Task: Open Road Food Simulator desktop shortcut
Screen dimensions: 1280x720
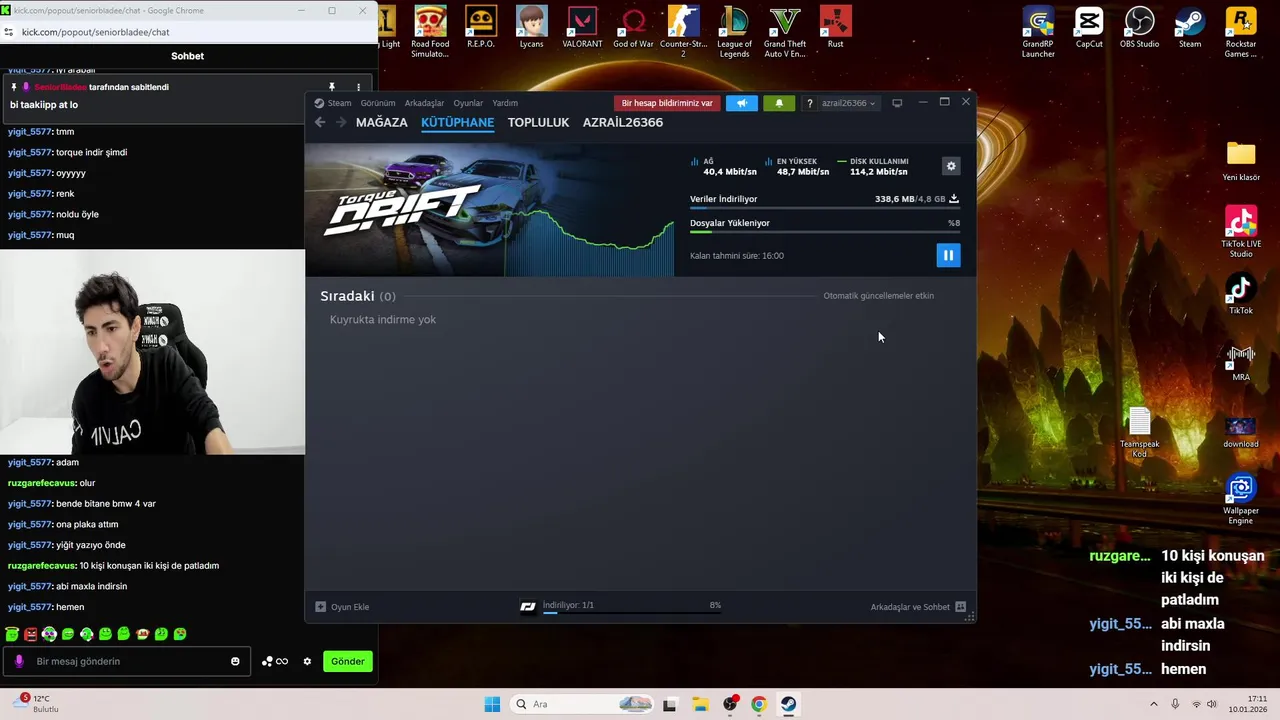Action: point(430,30)
